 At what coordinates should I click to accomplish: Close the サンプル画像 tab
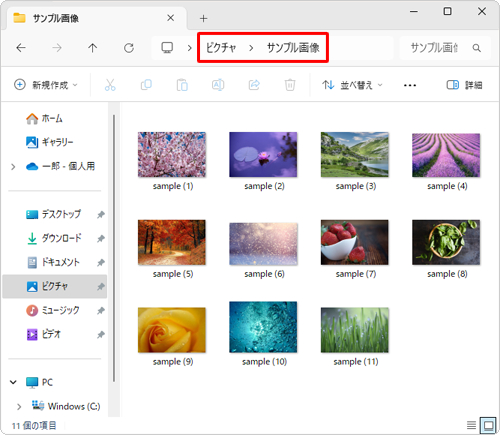[x=170, y=18]
